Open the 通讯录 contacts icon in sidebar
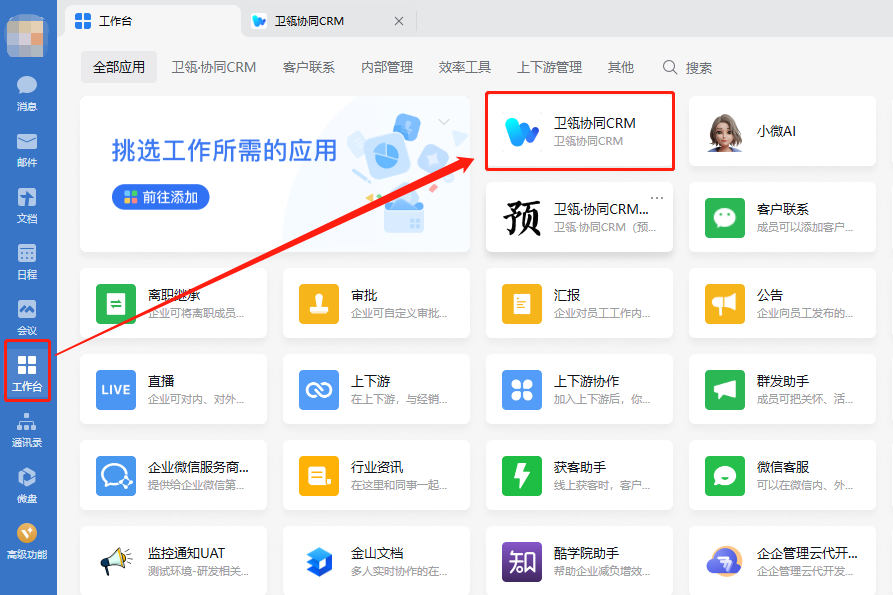 [27, 429]
